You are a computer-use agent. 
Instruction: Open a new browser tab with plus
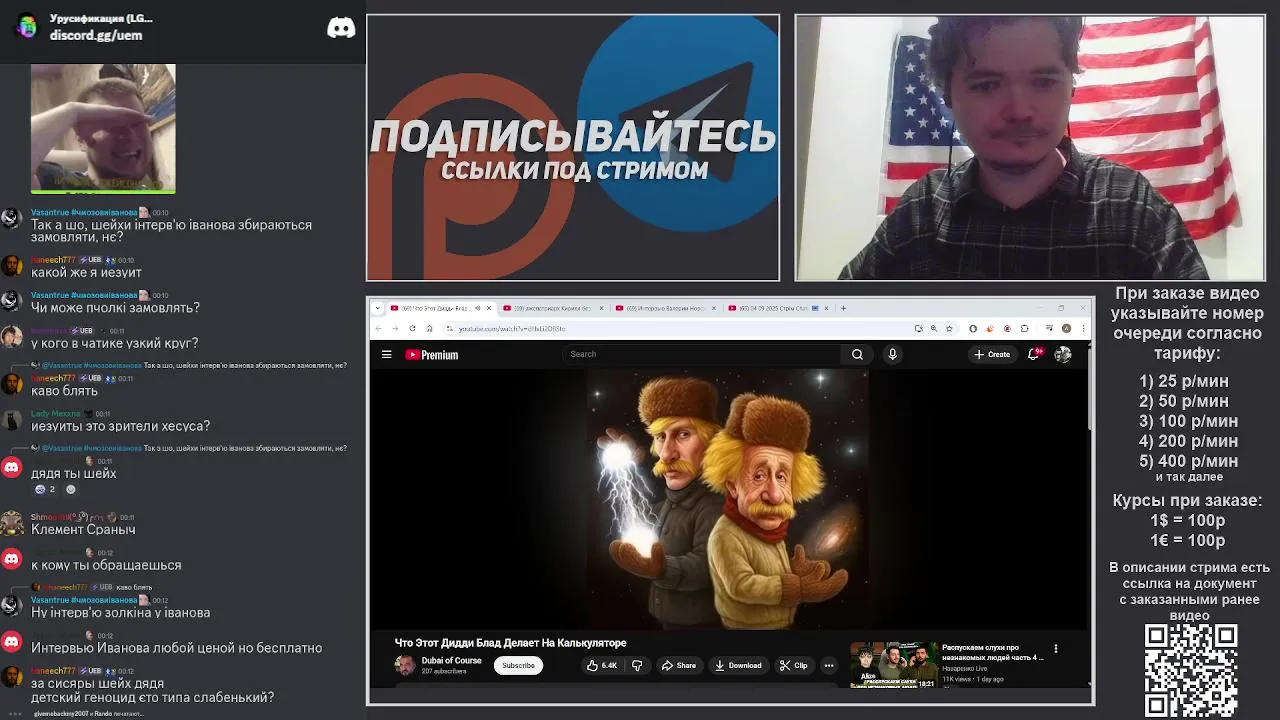pyautogui.click(x=843, y=308)
